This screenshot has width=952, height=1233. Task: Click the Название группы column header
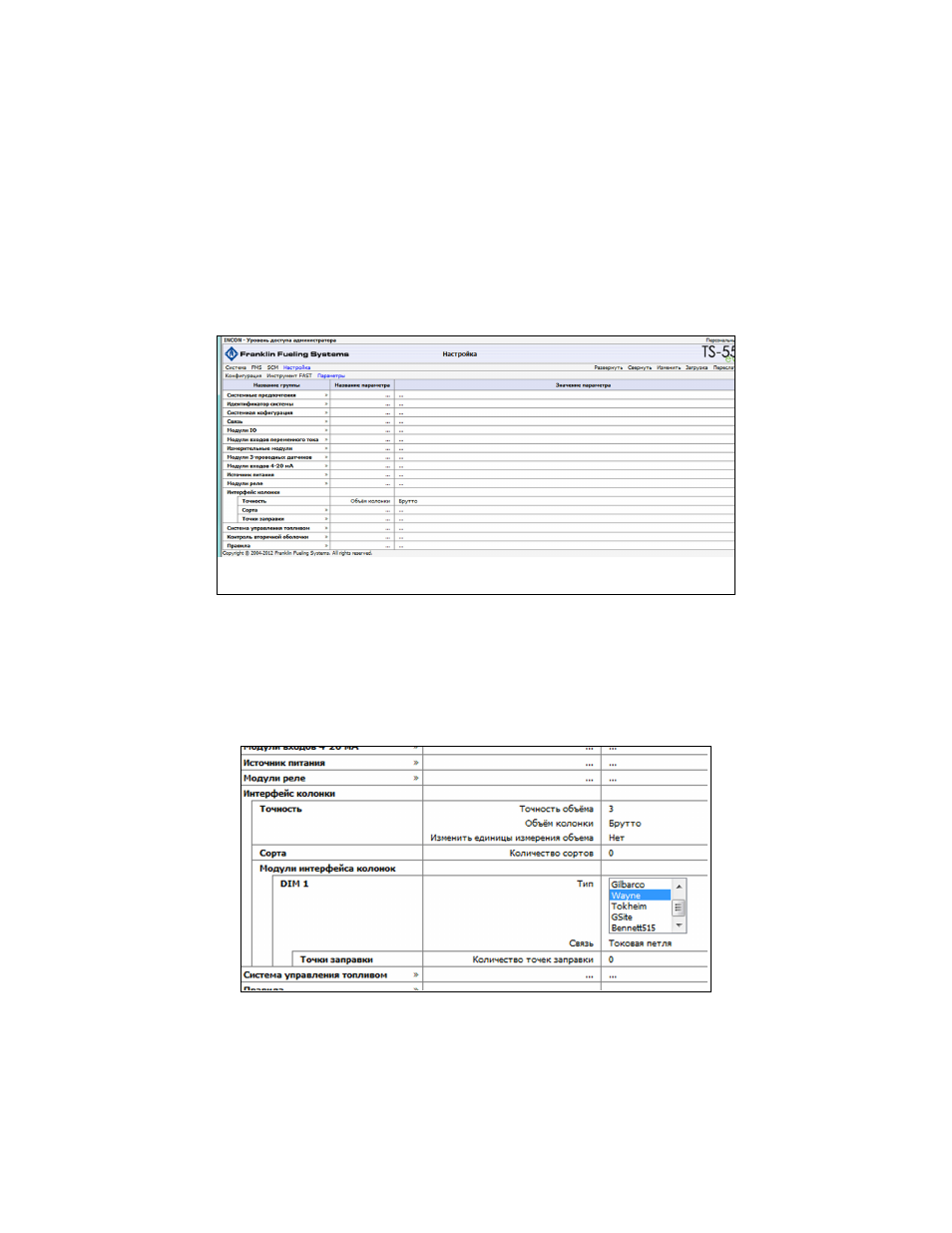[276, 384]
